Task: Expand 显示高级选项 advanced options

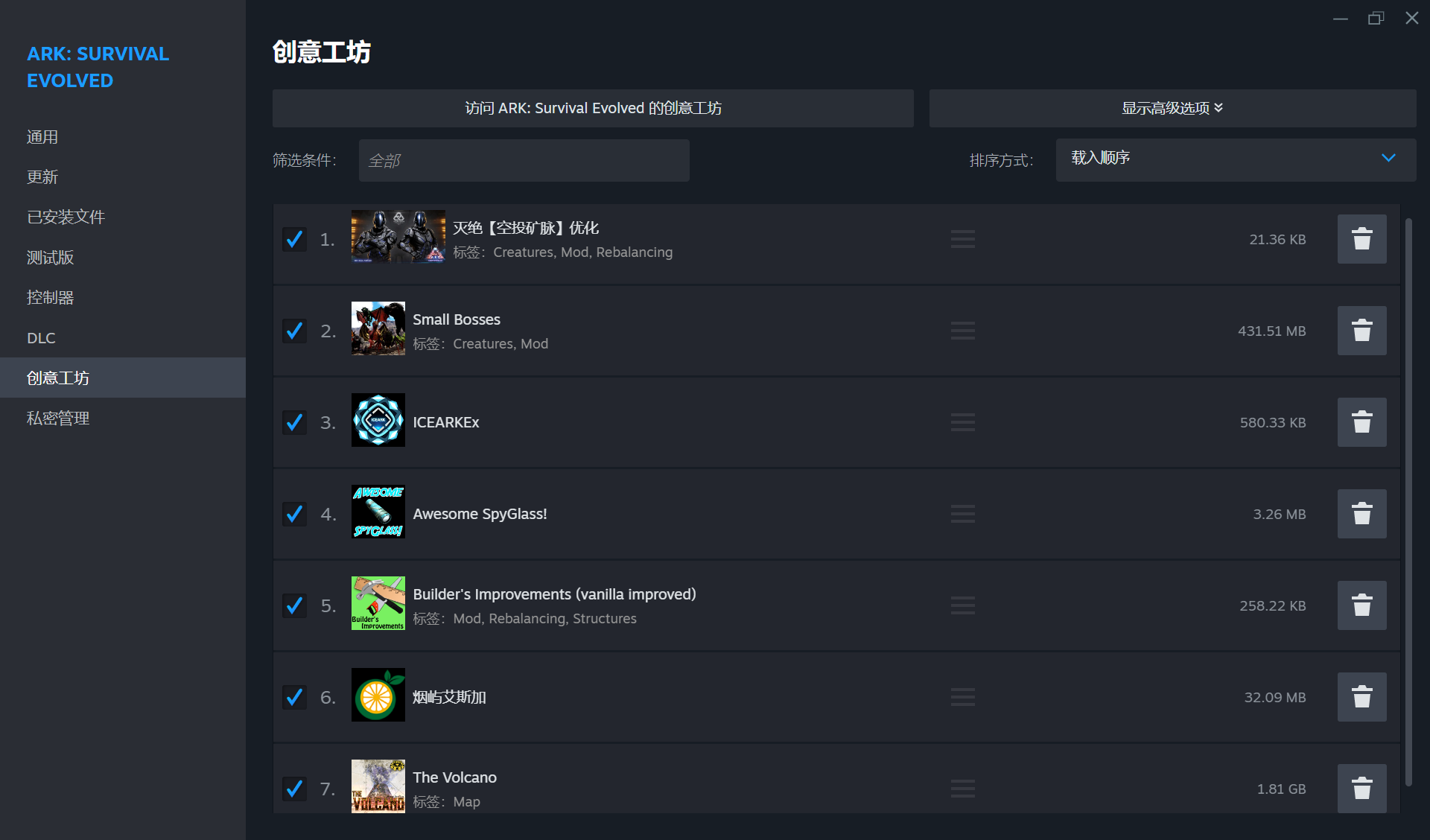Action: [1172, 109]
